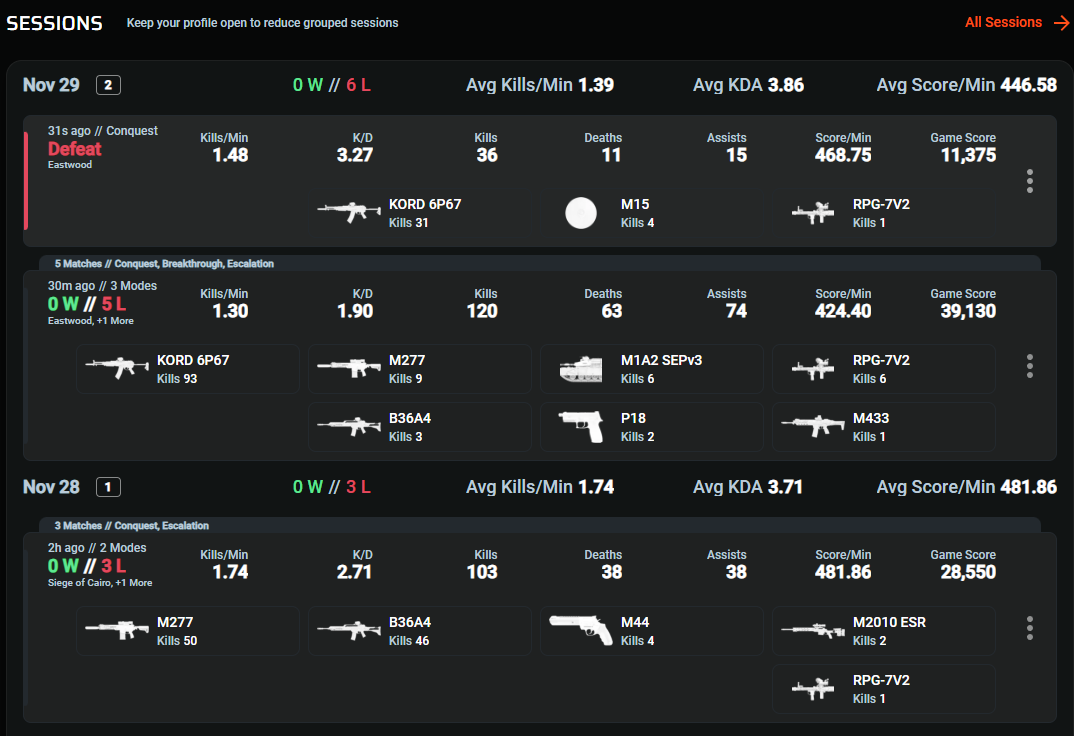Screen dimensions: 1074x736
Task: Click the Score/Min 424.40 value
Action: click(843, 312)
